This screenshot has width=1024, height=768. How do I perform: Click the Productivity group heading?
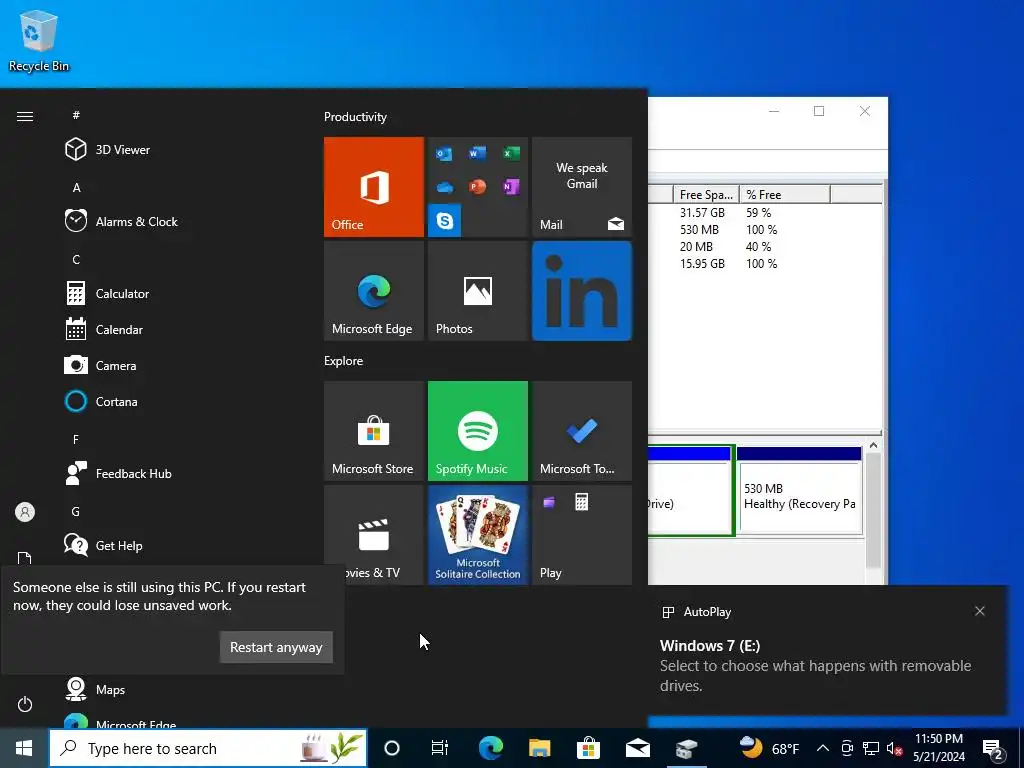pos(355,117)
